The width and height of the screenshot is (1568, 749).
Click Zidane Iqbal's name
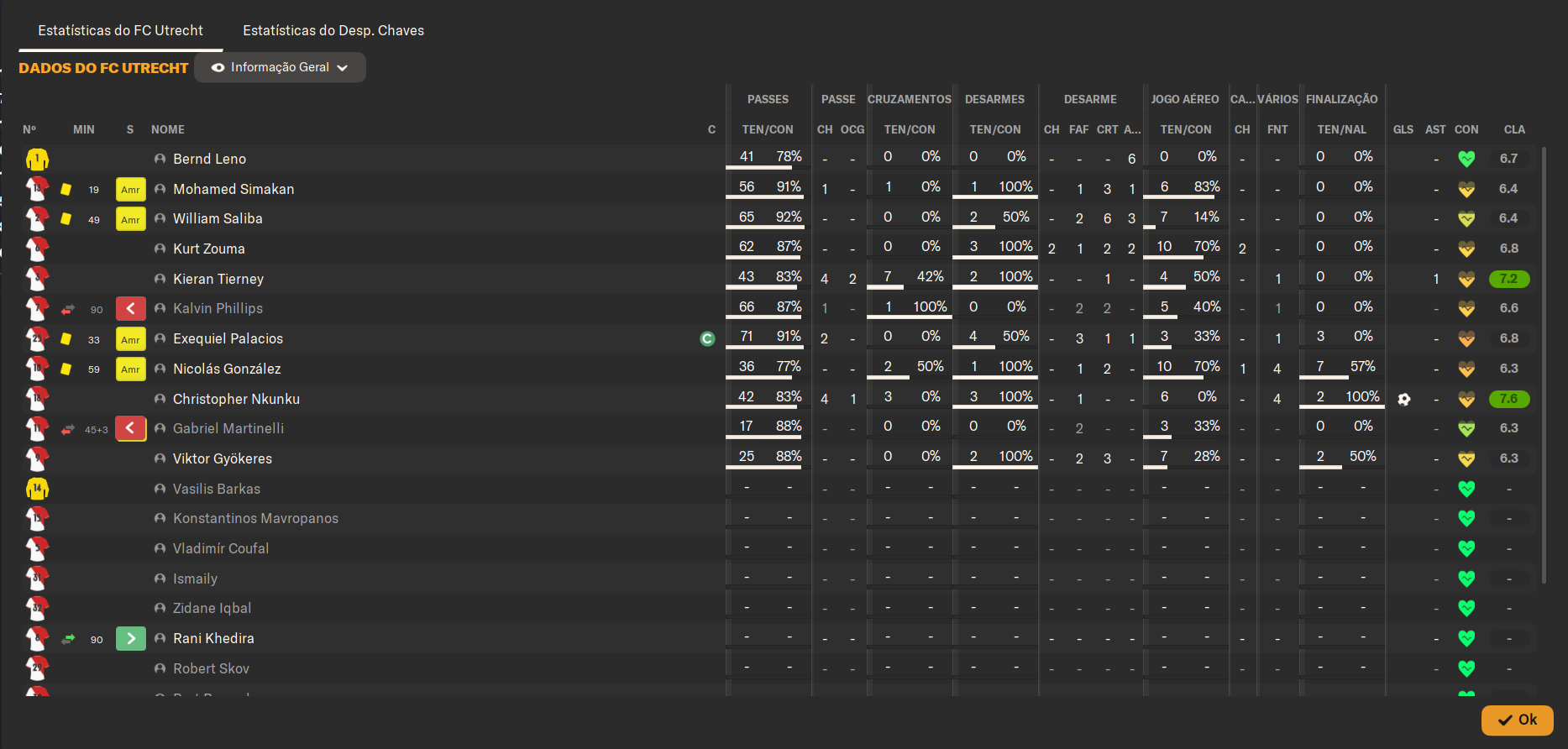coord(212,608)
